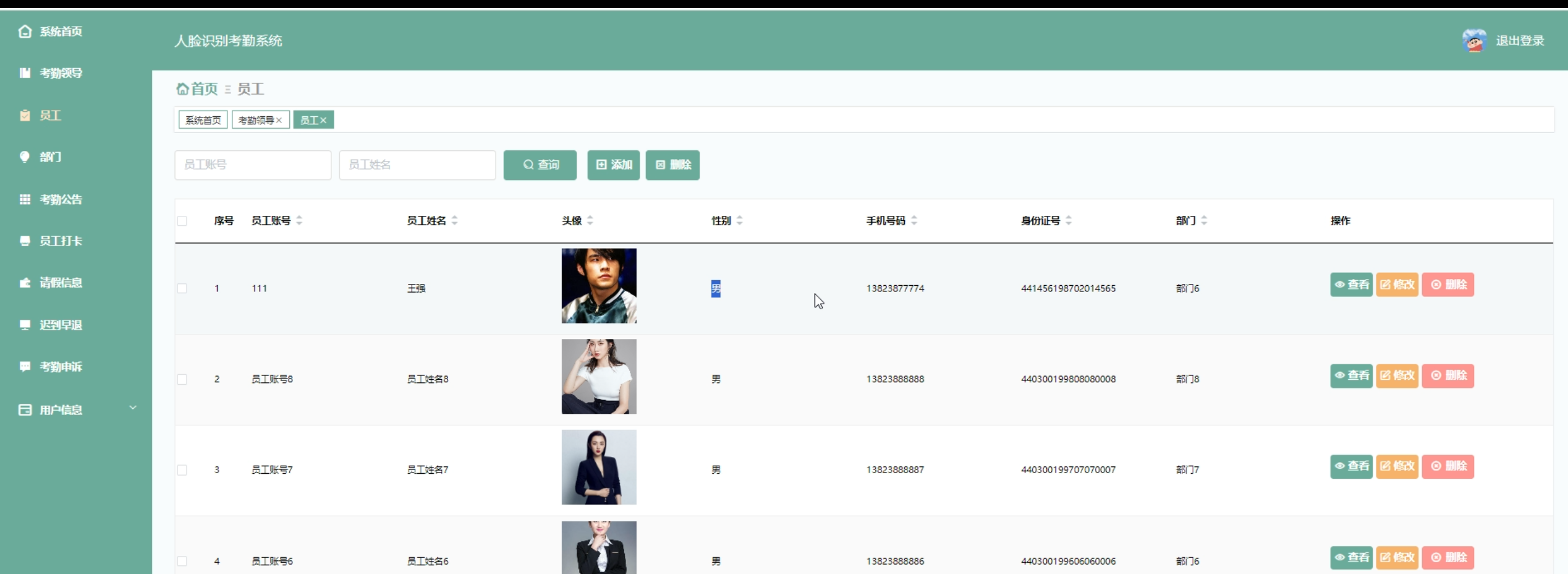1568x574 pixels.
Task: Click the 请假信息 sidebar icon
Action: click(x=25, y=283)
